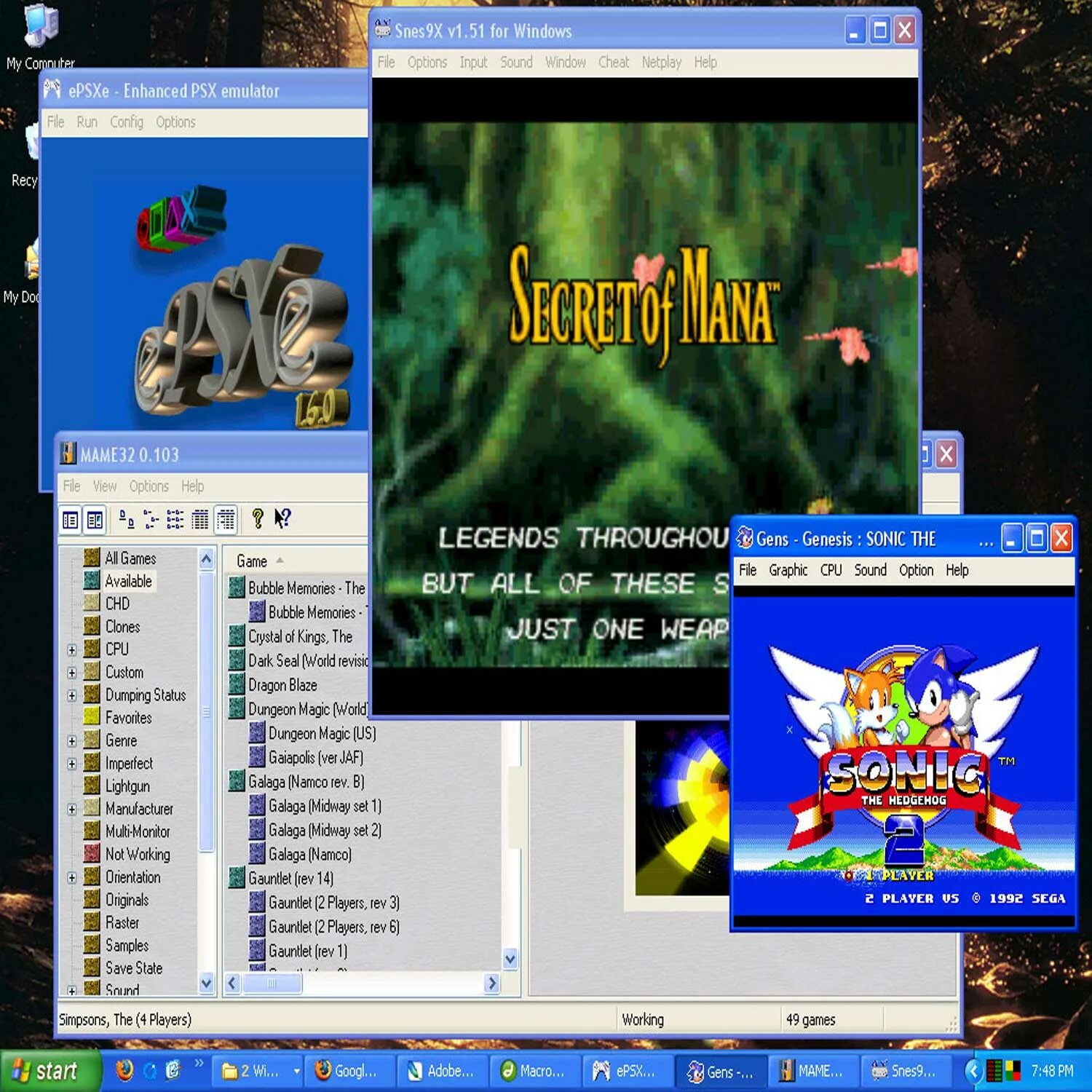This screenshot has width=1092, height=1092.
Task: Open Snes9X Netplay menu
Action: 661,62
